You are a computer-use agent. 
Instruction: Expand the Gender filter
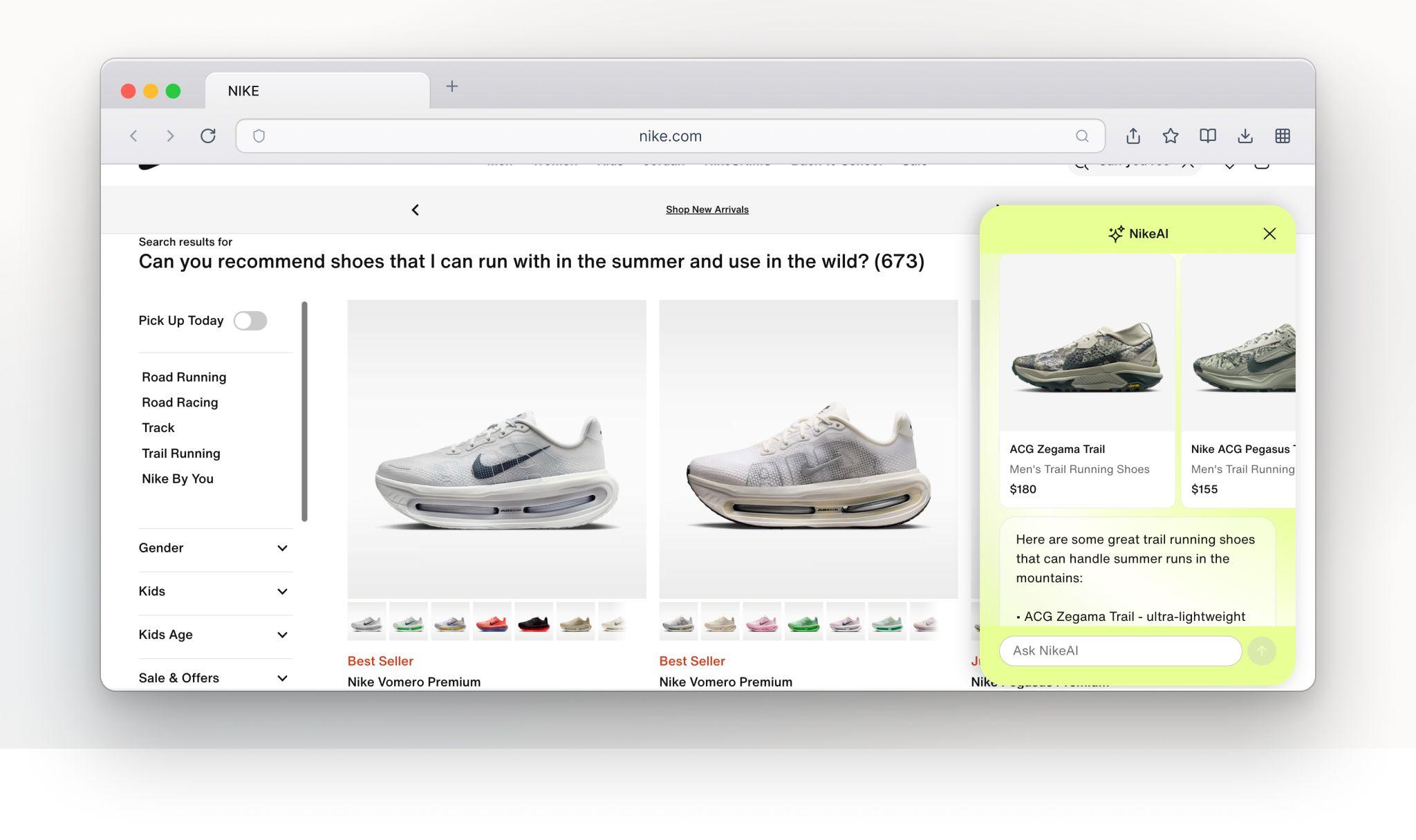pyautogui.click(x=216, y=548)
